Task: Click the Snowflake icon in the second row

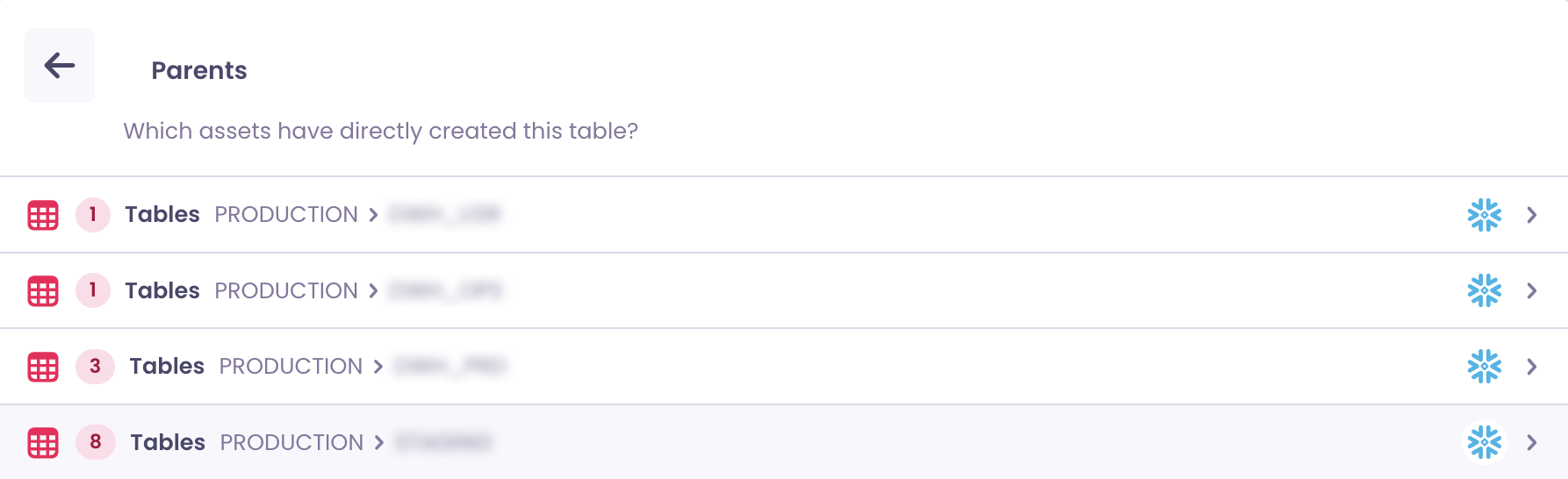Action: pos(1484,290)
